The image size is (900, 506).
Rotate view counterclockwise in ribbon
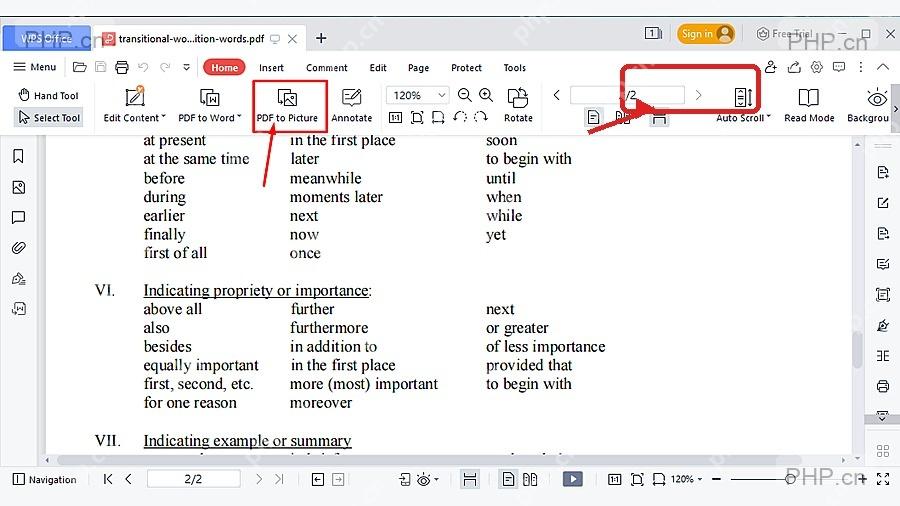[x=459, y=117]
